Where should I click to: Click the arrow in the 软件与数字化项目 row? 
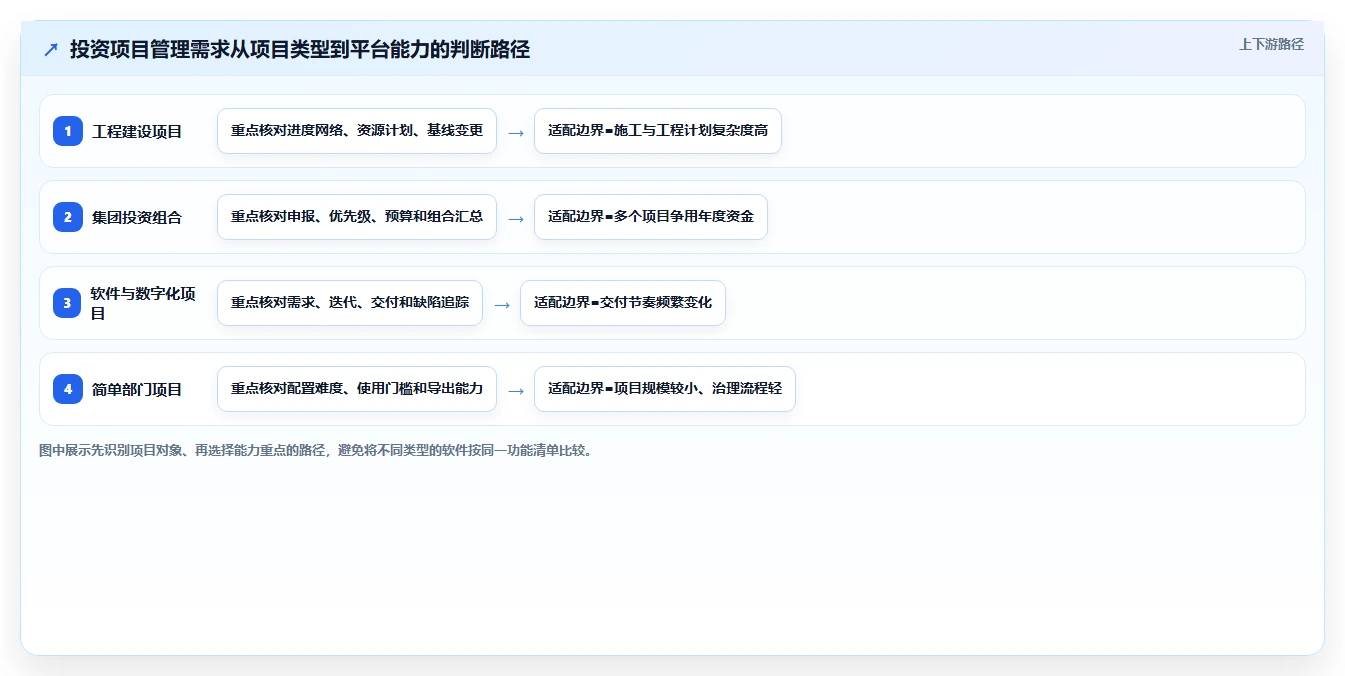pyautogui.click(x=502, y=304)
